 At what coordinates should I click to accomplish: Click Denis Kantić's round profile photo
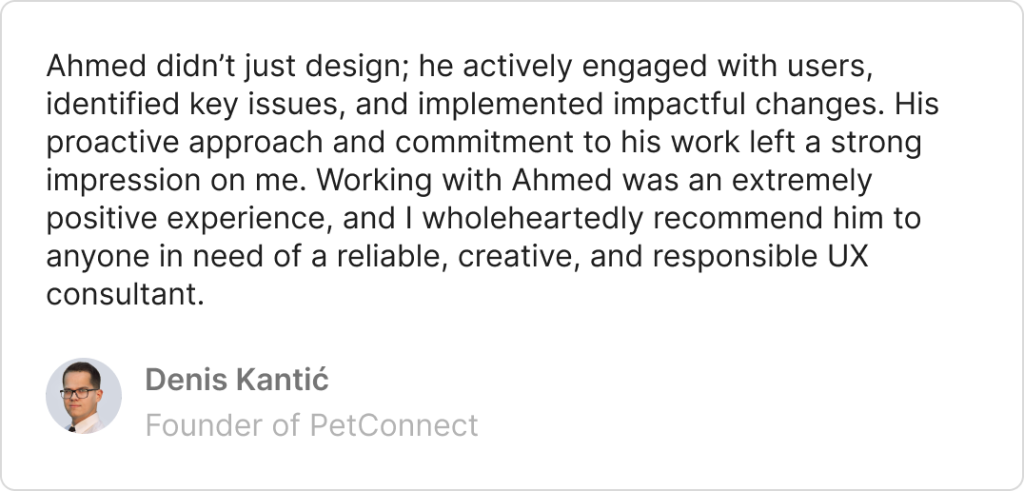84,396
